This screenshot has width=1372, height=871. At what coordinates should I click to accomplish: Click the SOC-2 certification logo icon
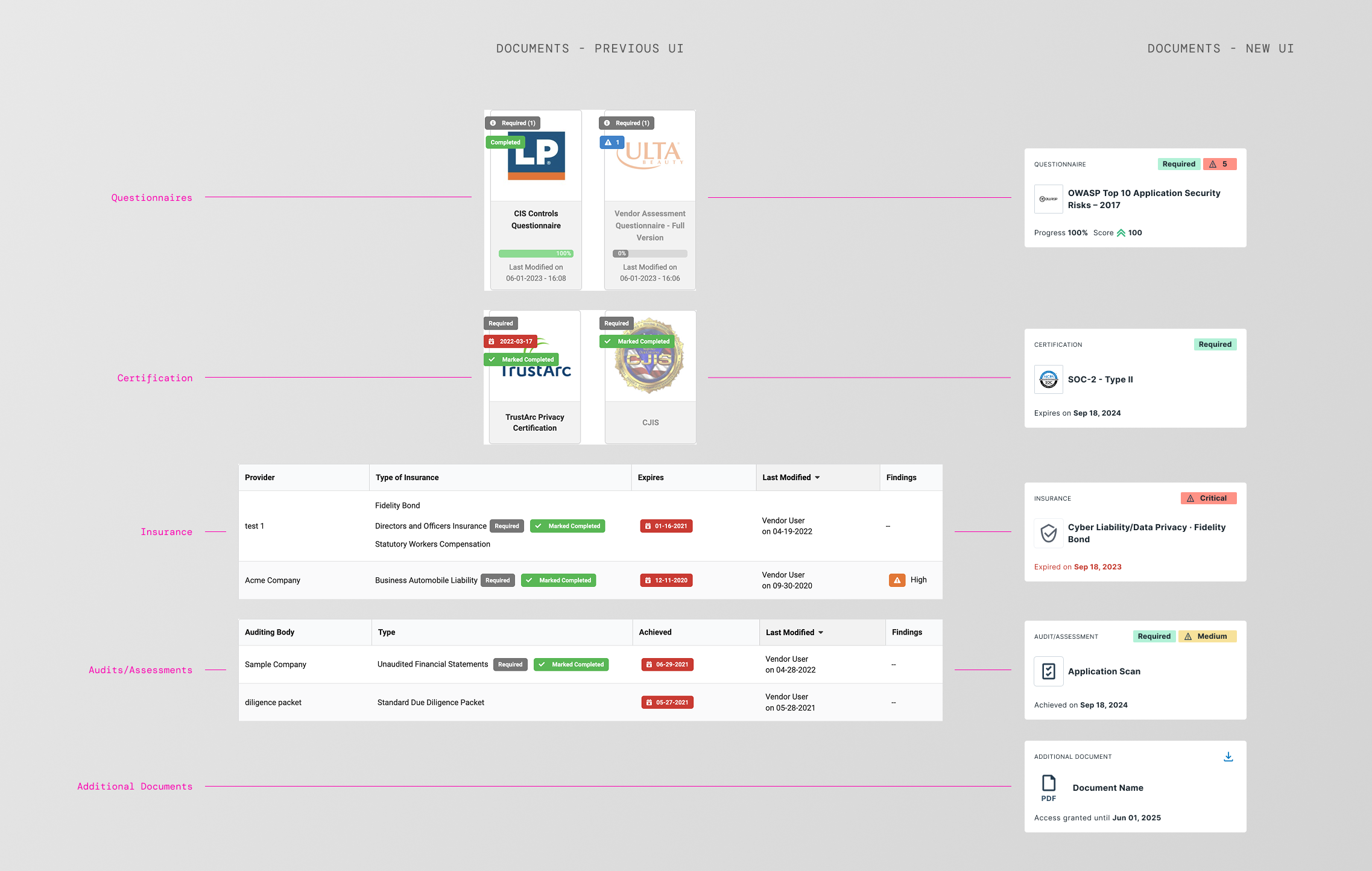click(x=1049, y=379)
